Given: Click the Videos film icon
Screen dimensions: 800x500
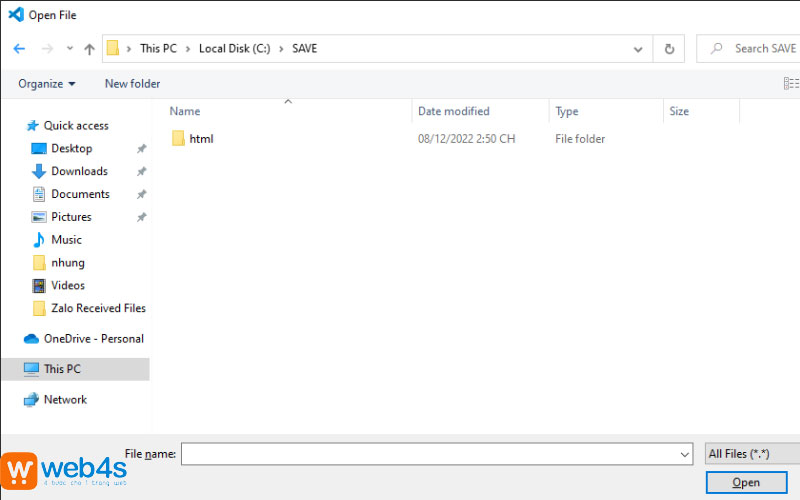Looking at the screenshot, I should pos(39,285).
